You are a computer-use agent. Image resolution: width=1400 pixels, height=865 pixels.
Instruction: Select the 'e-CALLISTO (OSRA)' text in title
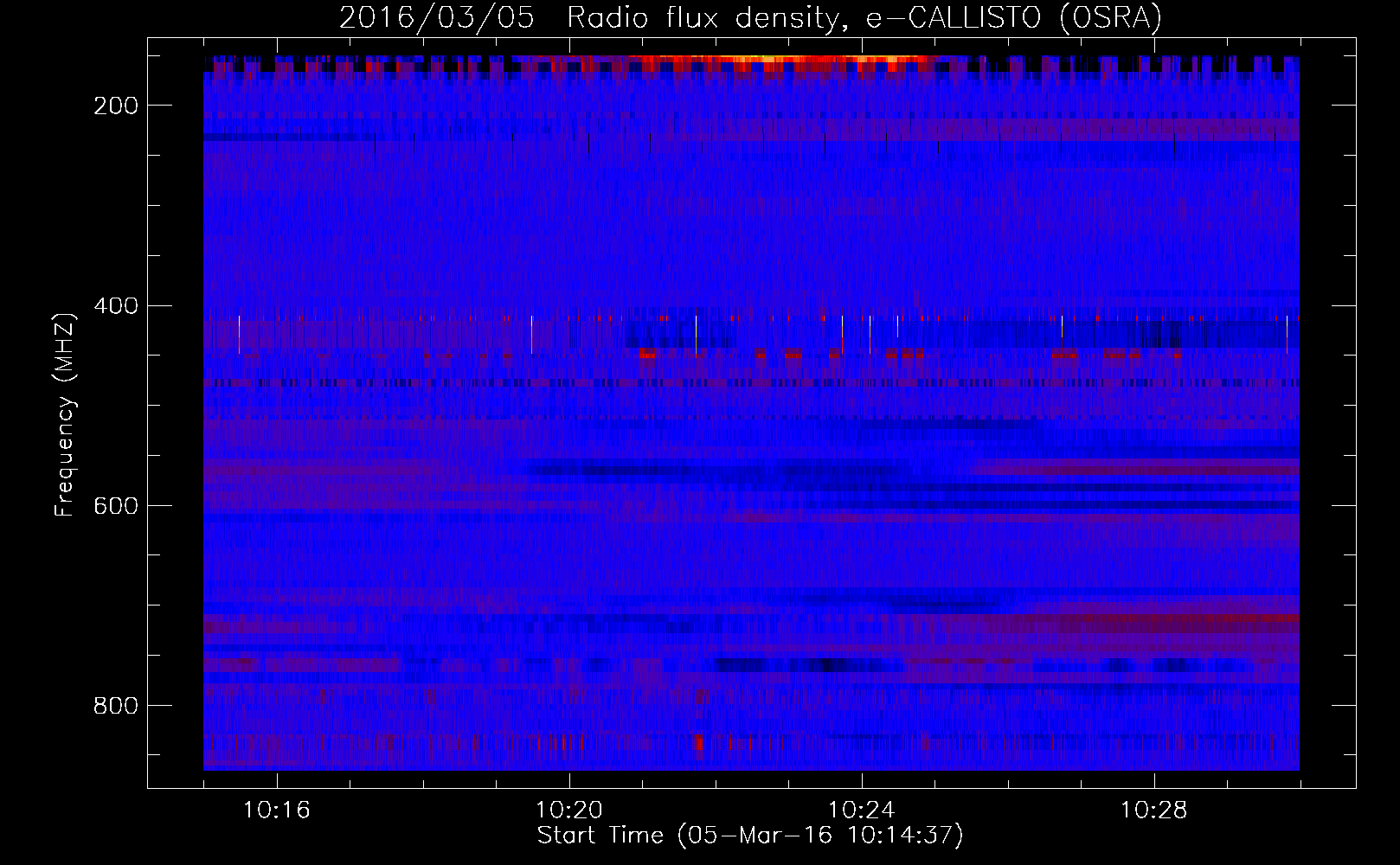(1014, 18)
